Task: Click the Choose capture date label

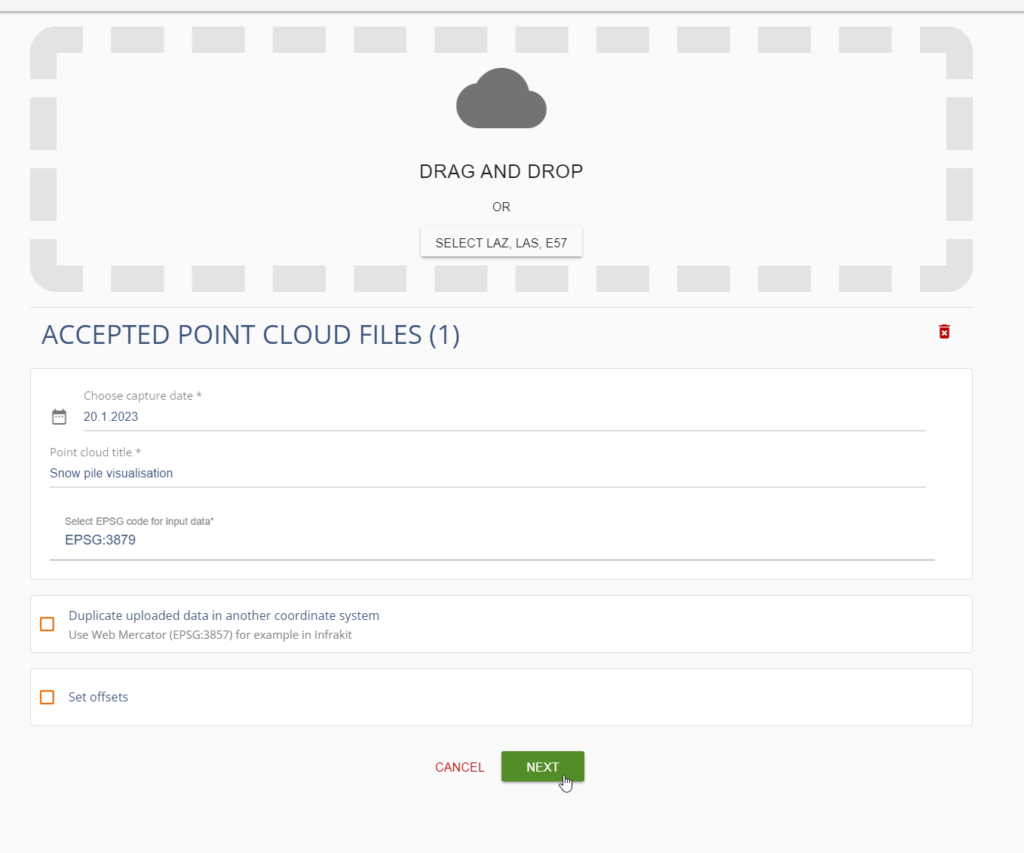Action: tap(142, 396)
